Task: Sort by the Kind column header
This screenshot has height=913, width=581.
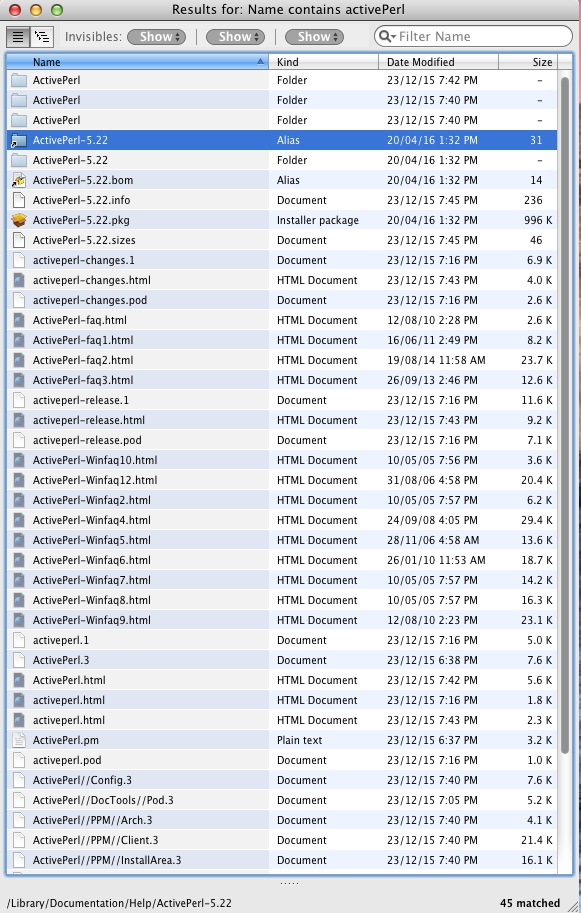Action: tap(324, 62)
